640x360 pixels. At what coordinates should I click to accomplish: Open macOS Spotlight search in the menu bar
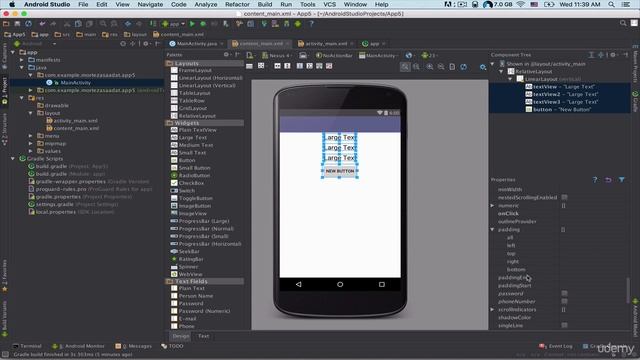click(x=611, y=4)
